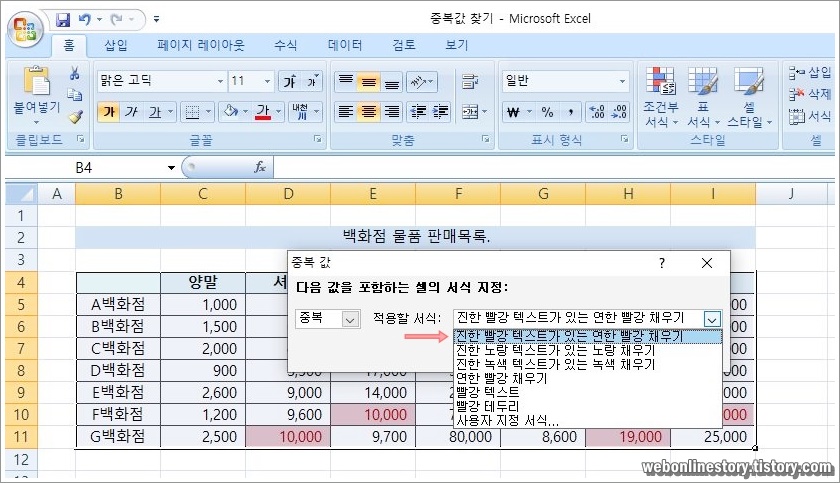Align text to bottom
This screenshot has height=483, width=840.
[x=392, y=81]
